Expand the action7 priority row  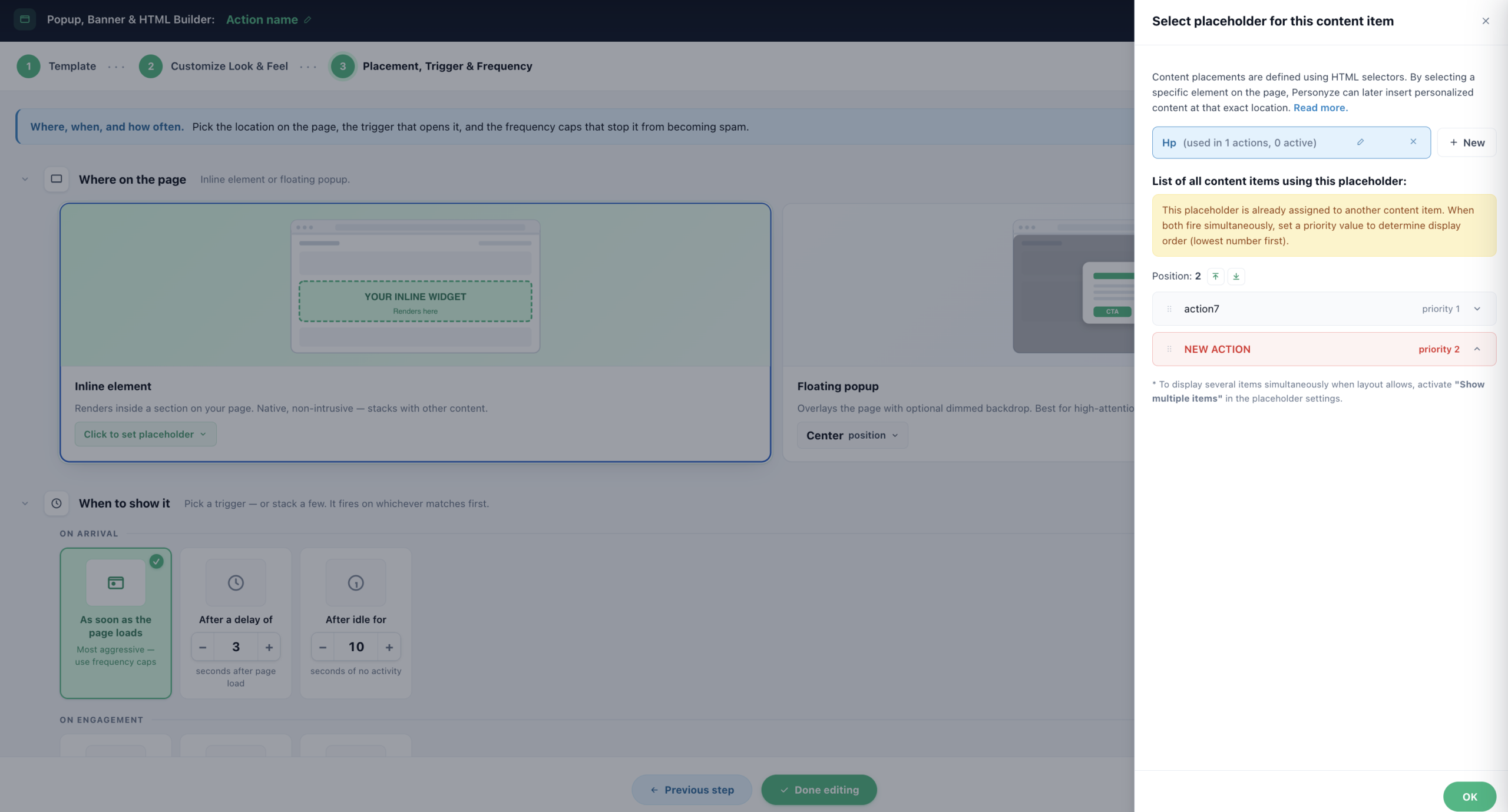pos(1477,309)
